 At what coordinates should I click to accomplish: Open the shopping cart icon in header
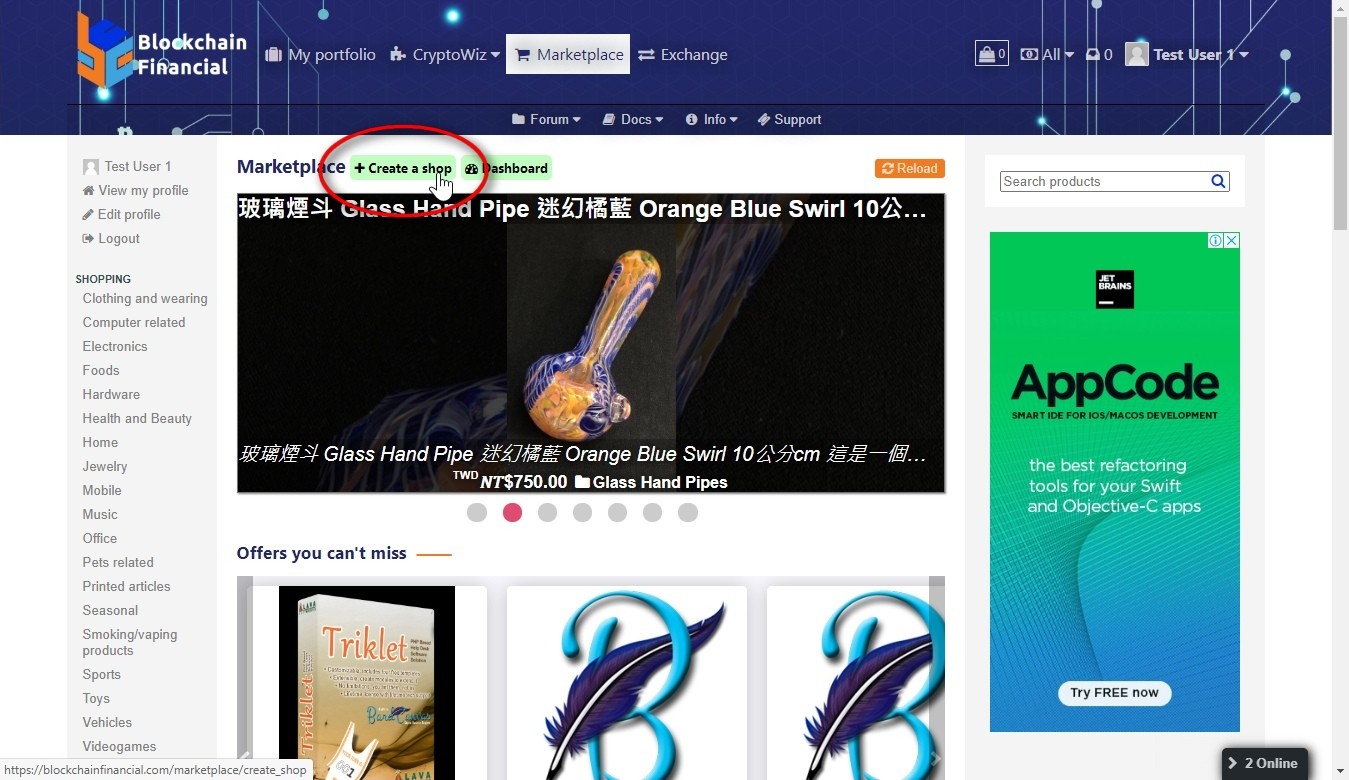(x=991, y=54)
